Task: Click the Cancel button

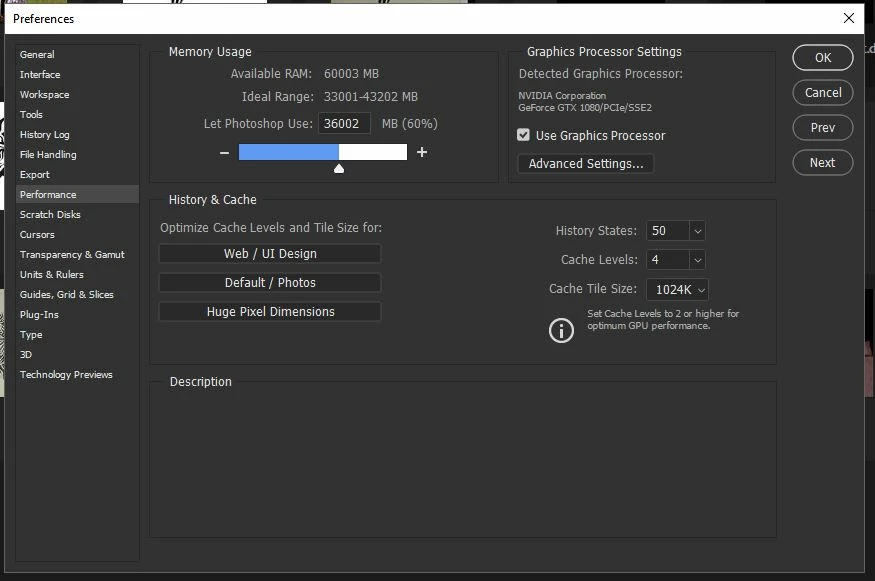Action: click(823, 93)
